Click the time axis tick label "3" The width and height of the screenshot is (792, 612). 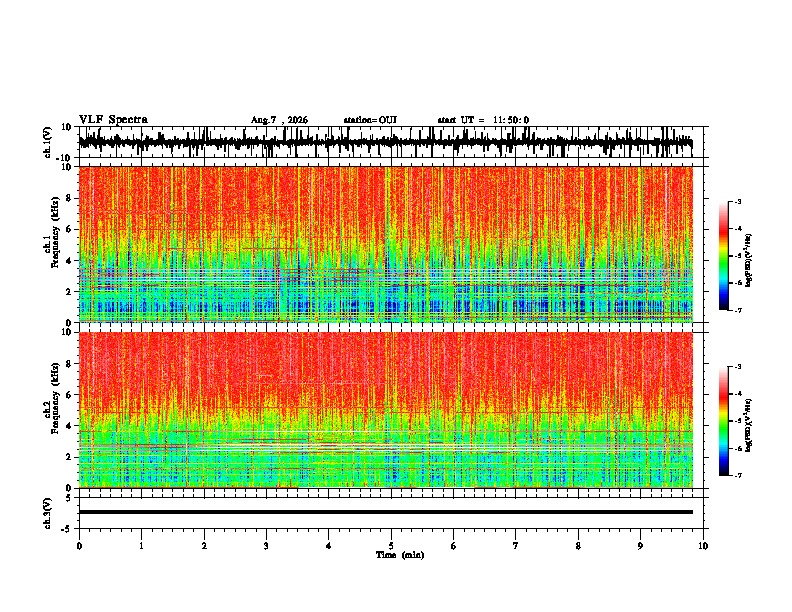pos(266,546)
